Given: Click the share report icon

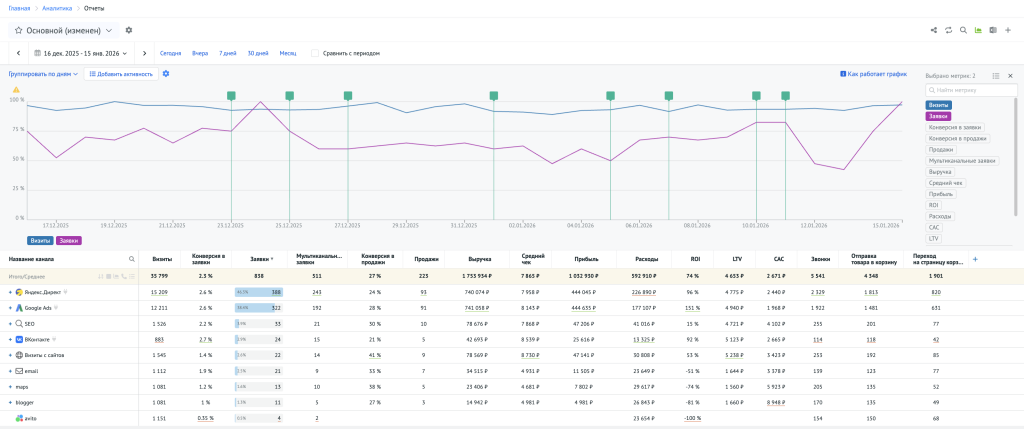Looking at the screenshot, I should click(x=933, y=30).
